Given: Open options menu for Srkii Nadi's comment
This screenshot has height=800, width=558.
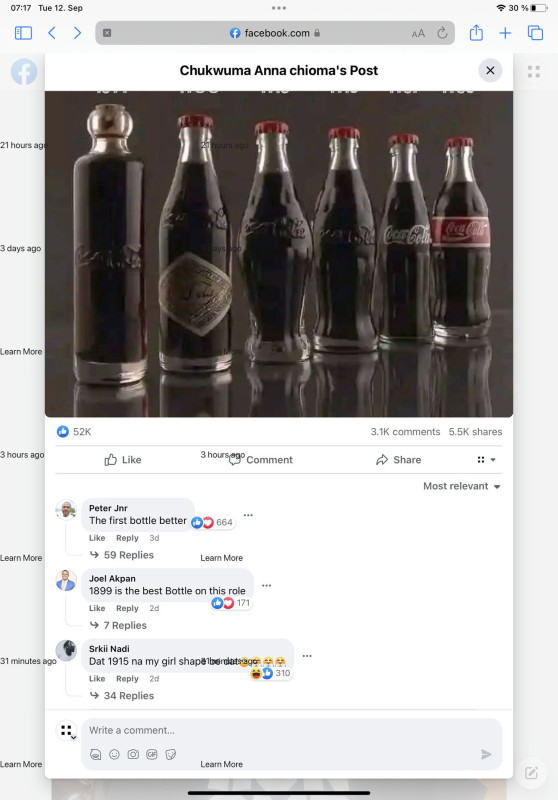Looking at the screenshot, I should tap(307, 656).
